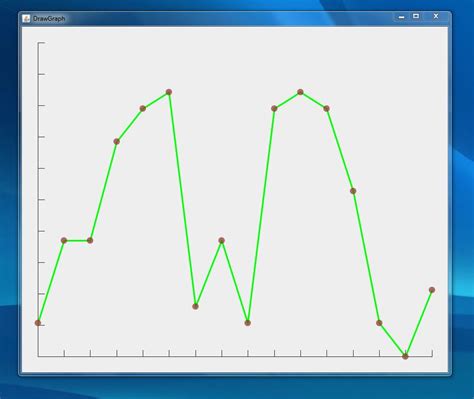Image resolution: width=474 pixels, height=399 pixels.
Task: Click the first data point on the y-axis
Action: (x=38, y=323)
